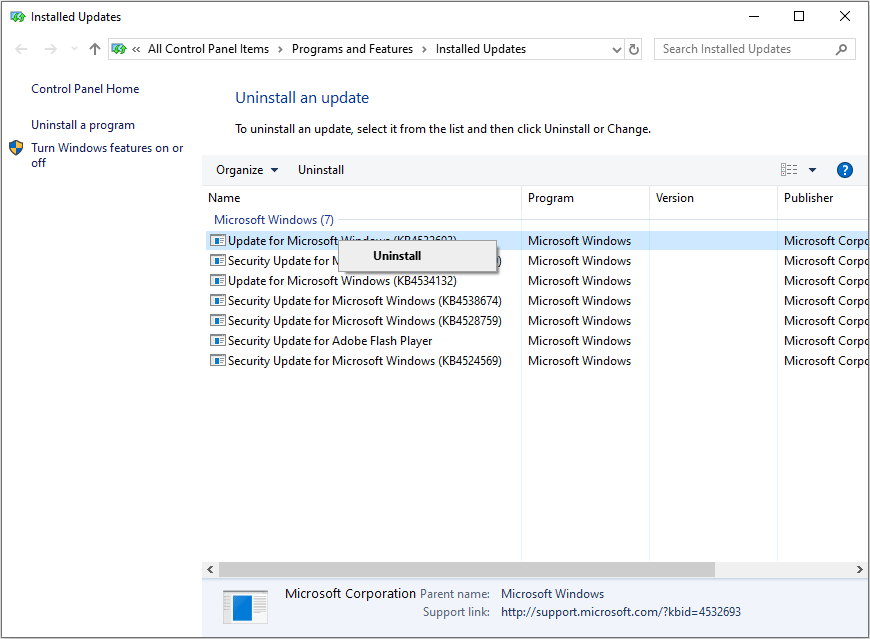
Task: Click icon of the KB4528759 update row
Action: click(218, 321)
